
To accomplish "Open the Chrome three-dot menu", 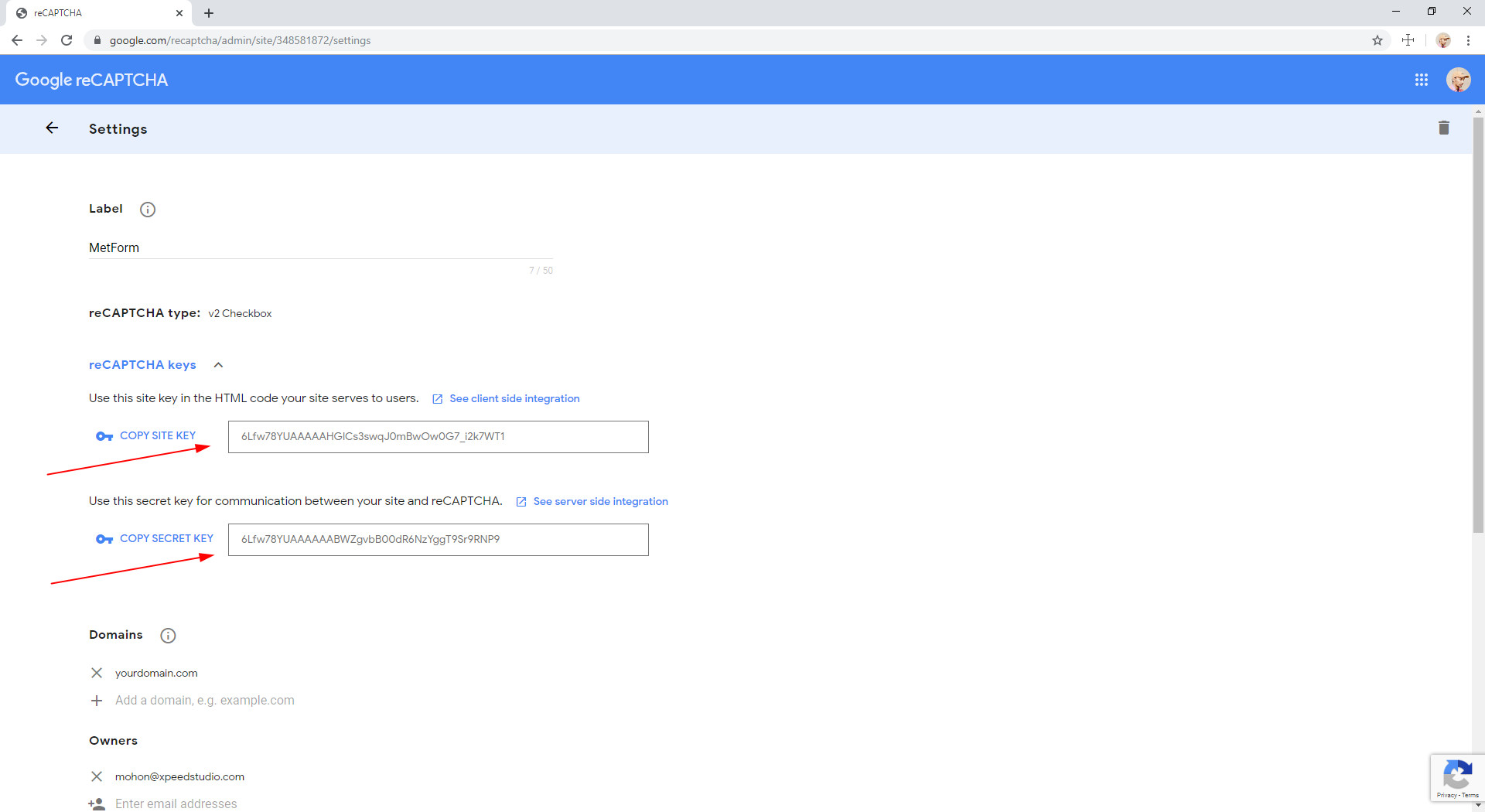I will pos(1468,40).
